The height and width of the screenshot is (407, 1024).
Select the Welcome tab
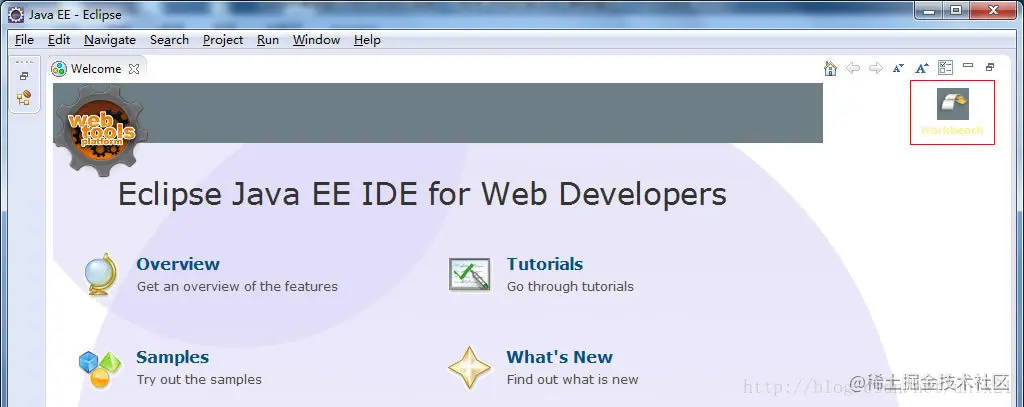click(x=96, y=69)
